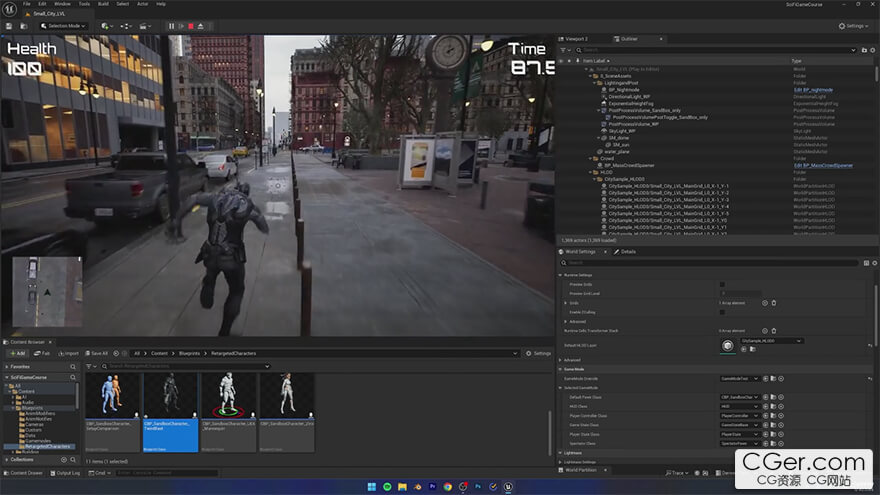Open the HUD Class dropdown
880x495 pixels.
click(x=741, y=406)
